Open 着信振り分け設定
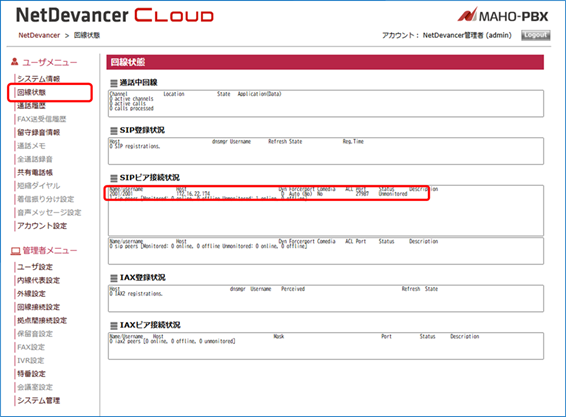The width and height of the screenshot is (566, 417). 46,199
